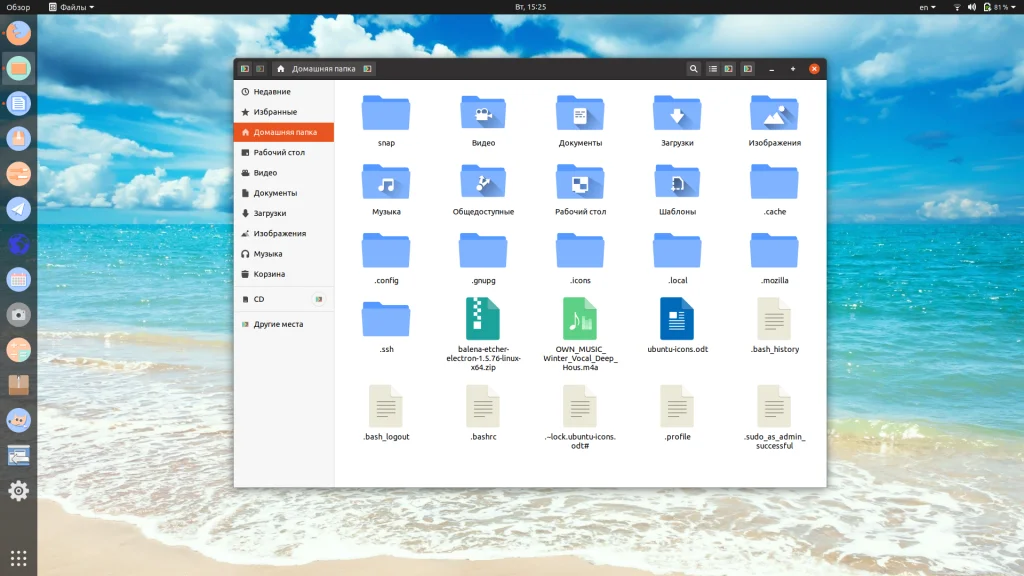Open Недавние in the sidebar
1024x576 pixels.
click(271, 92)
